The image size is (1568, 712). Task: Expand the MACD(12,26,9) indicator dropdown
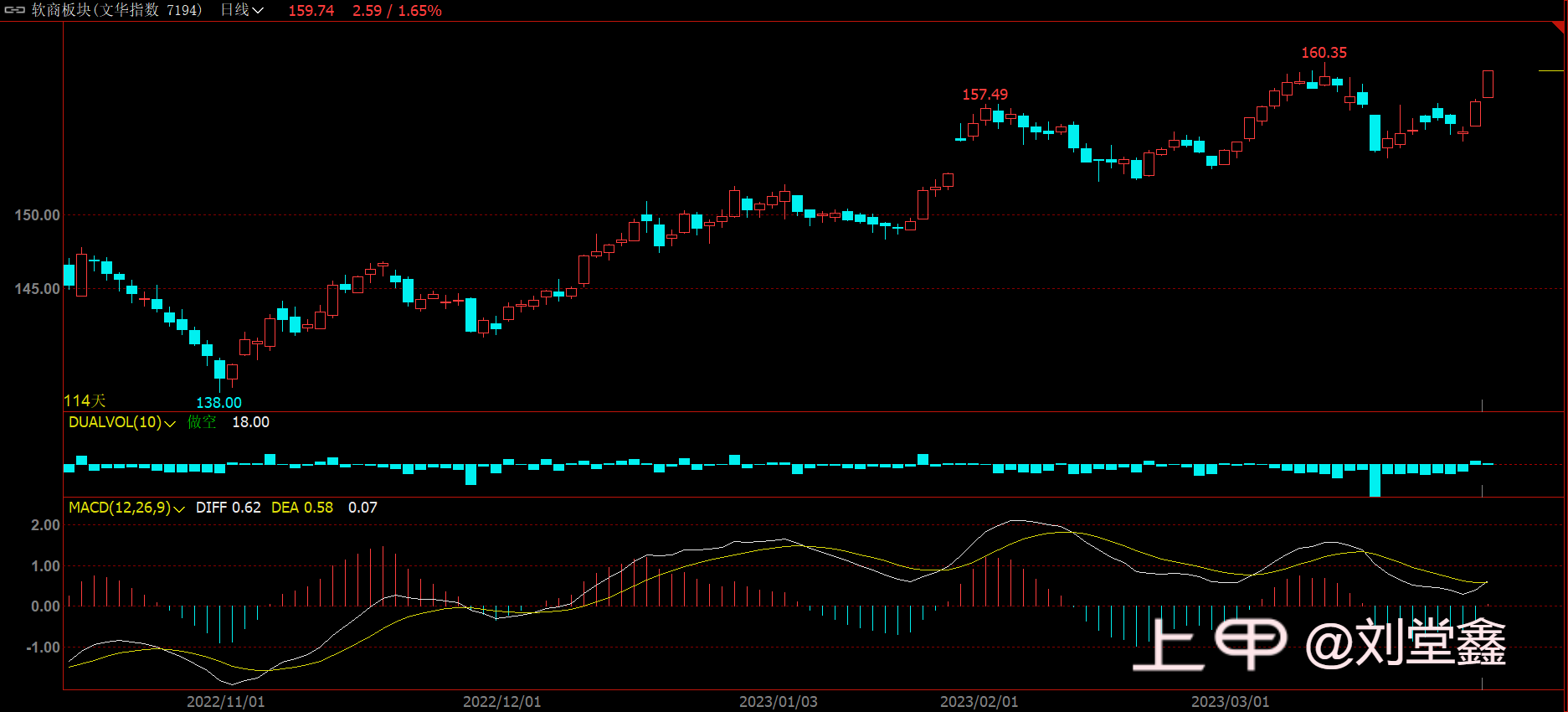click(x=179, y=508)
